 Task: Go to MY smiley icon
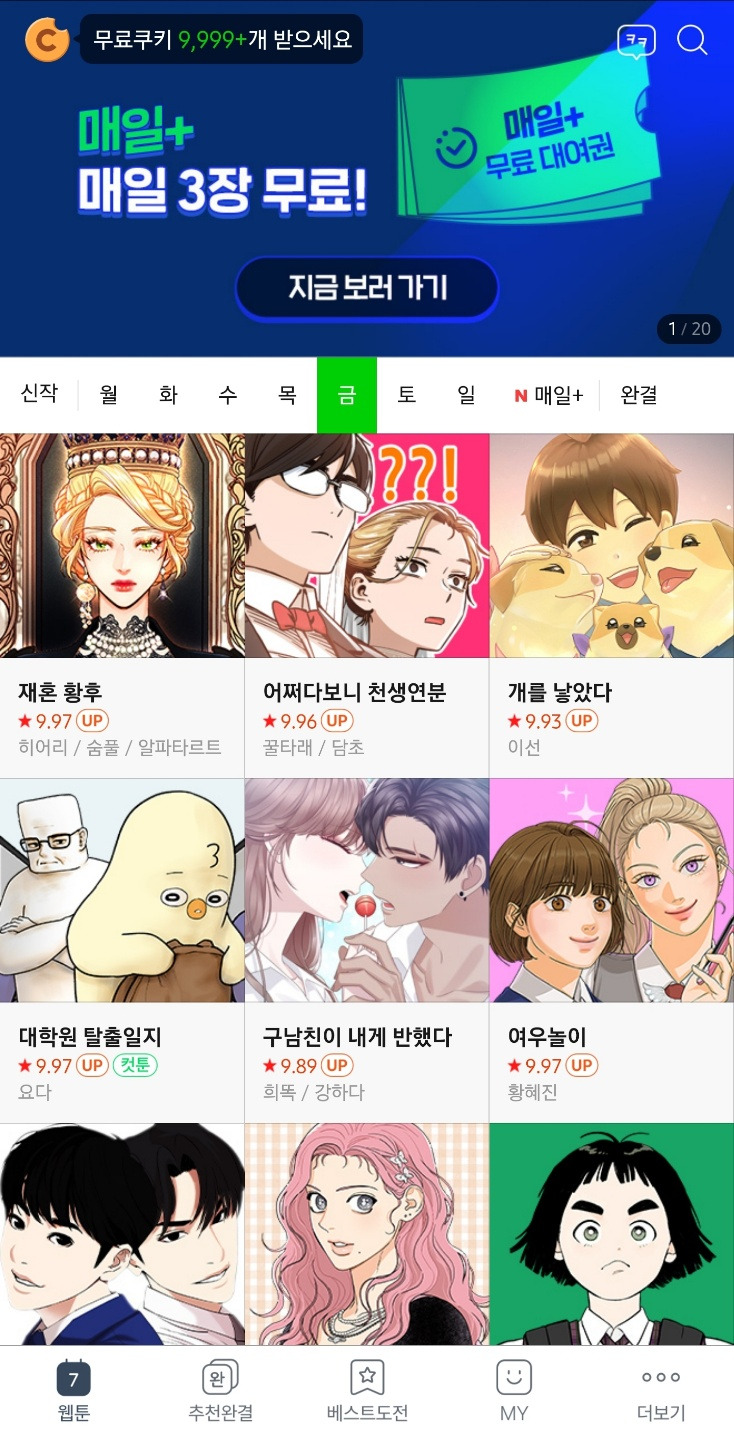coord(514,1377)
